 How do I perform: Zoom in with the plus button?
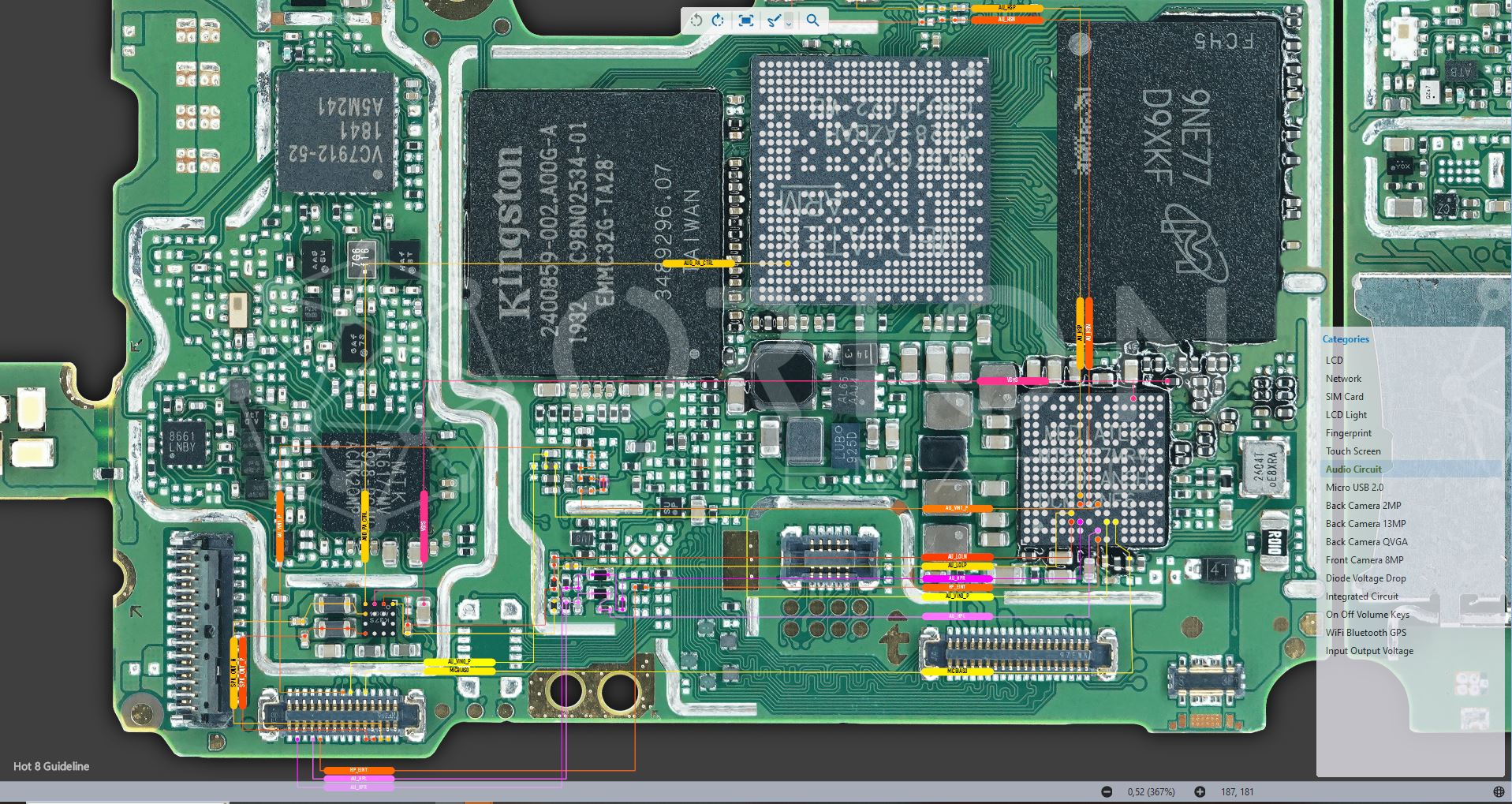click(x=1200, y=791)
